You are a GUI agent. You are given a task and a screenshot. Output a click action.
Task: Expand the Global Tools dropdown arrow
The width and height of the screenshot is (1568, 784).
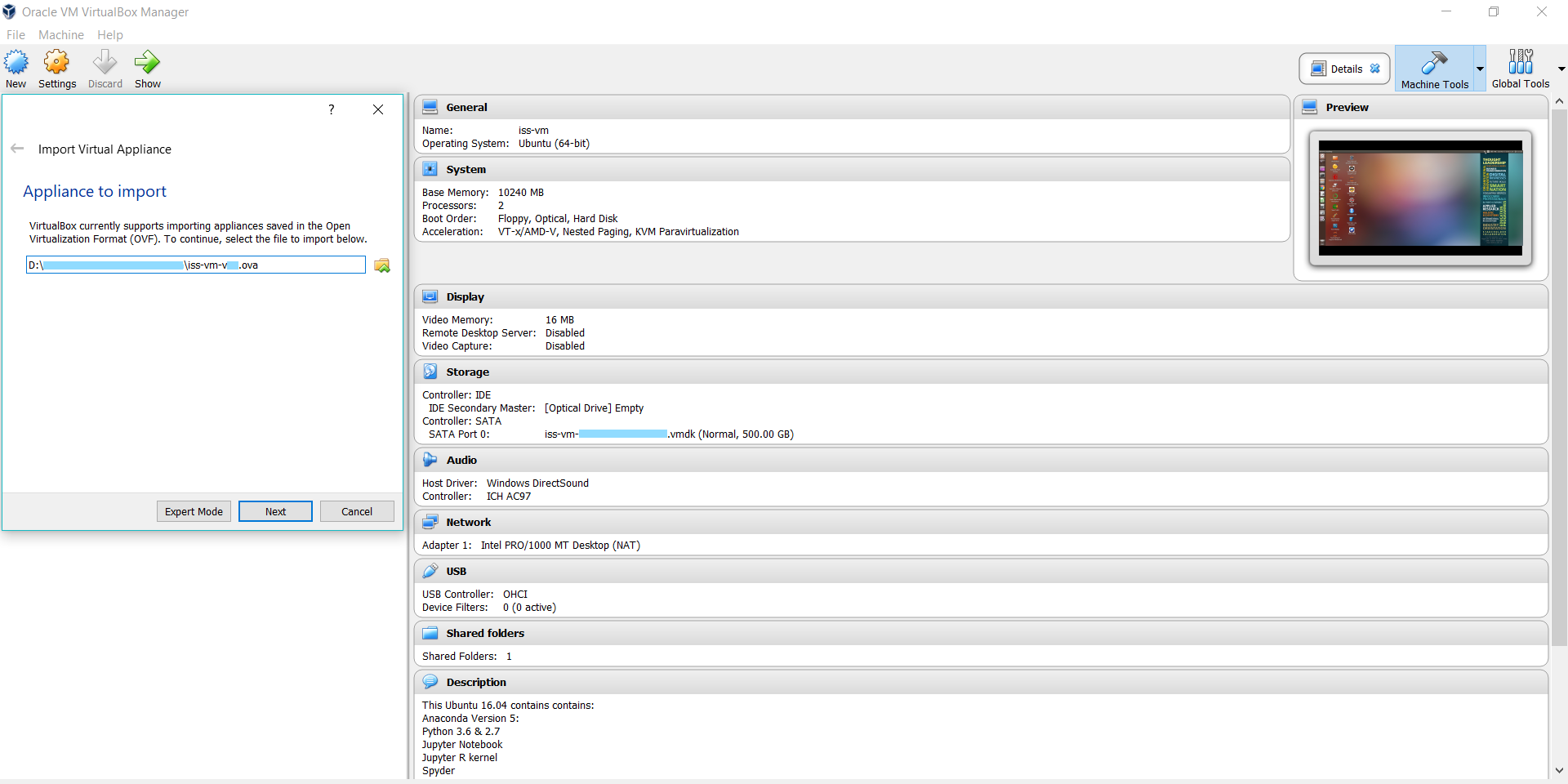click(x=1561, y=69)
